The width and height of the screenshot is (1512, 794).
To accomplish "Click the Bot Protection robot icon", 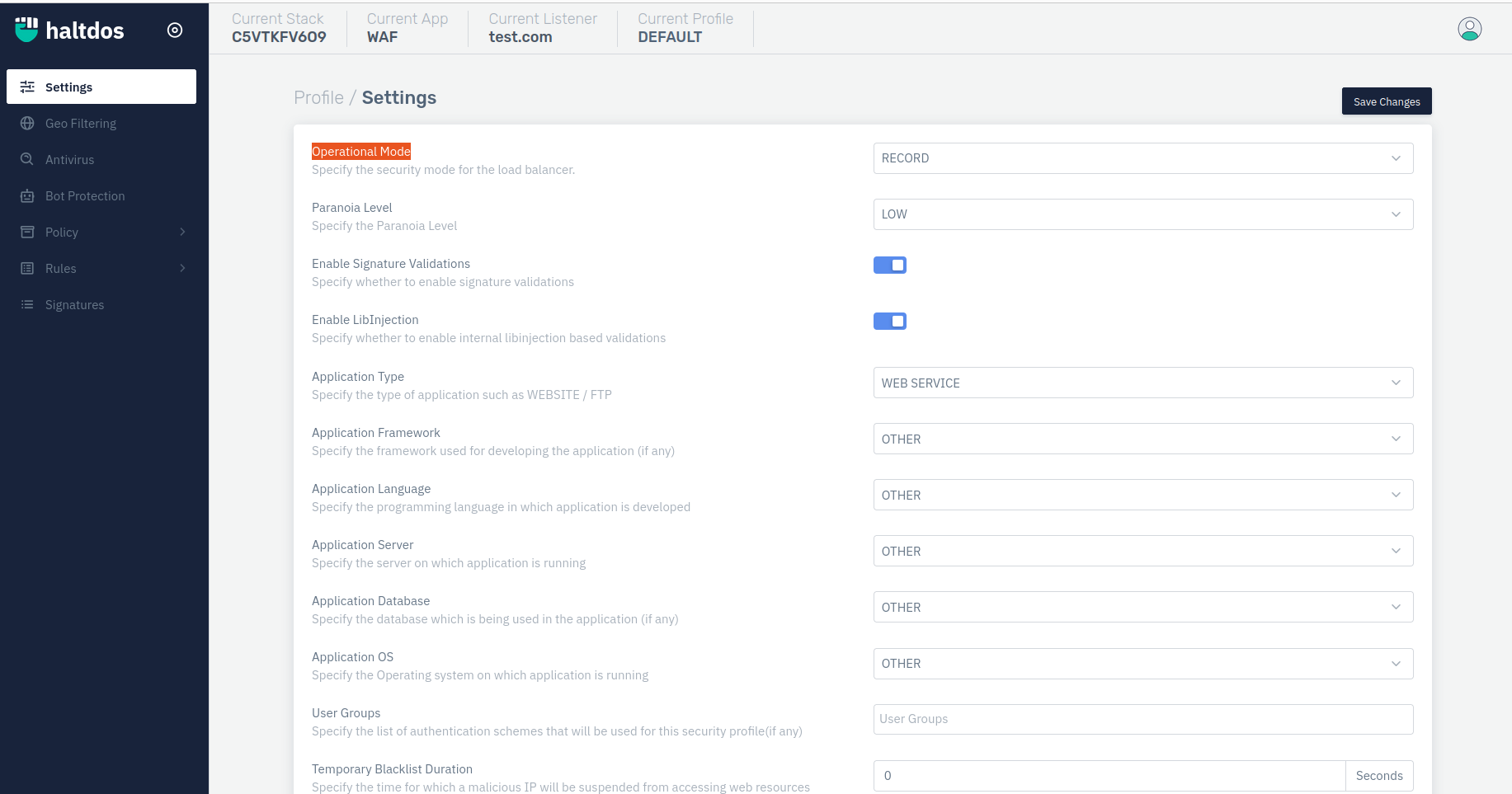I will click(27, 195).
